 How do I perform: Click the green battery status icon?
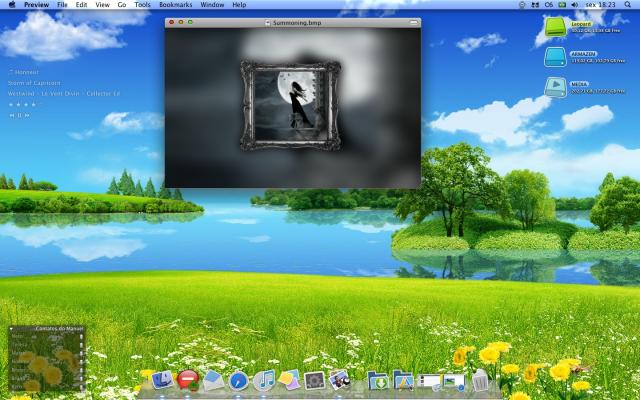click(x=562, y=5)
